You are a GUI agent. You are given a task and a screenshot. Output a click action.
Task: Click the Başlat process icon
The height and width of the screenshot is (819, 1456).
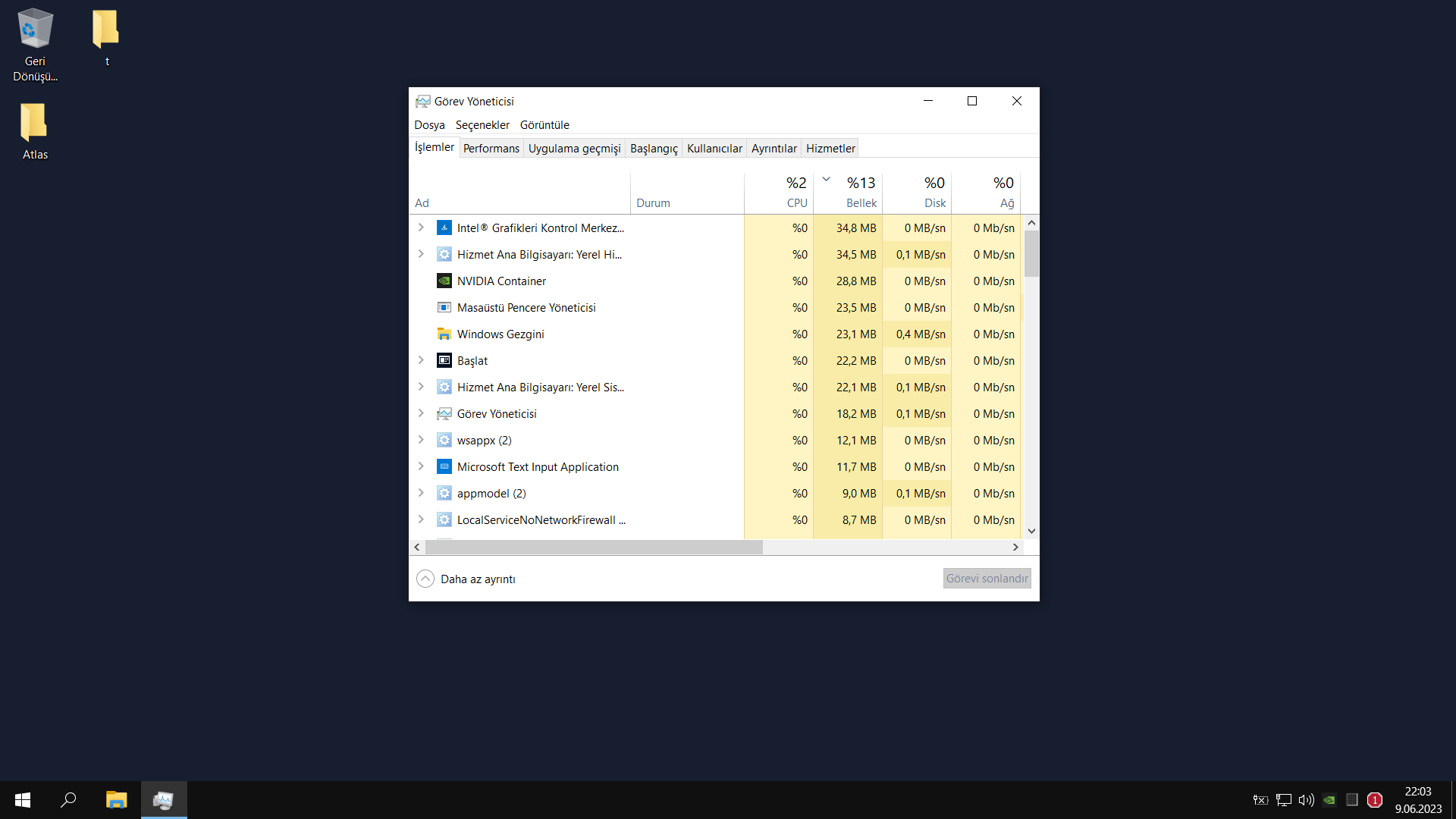point(444,360)
